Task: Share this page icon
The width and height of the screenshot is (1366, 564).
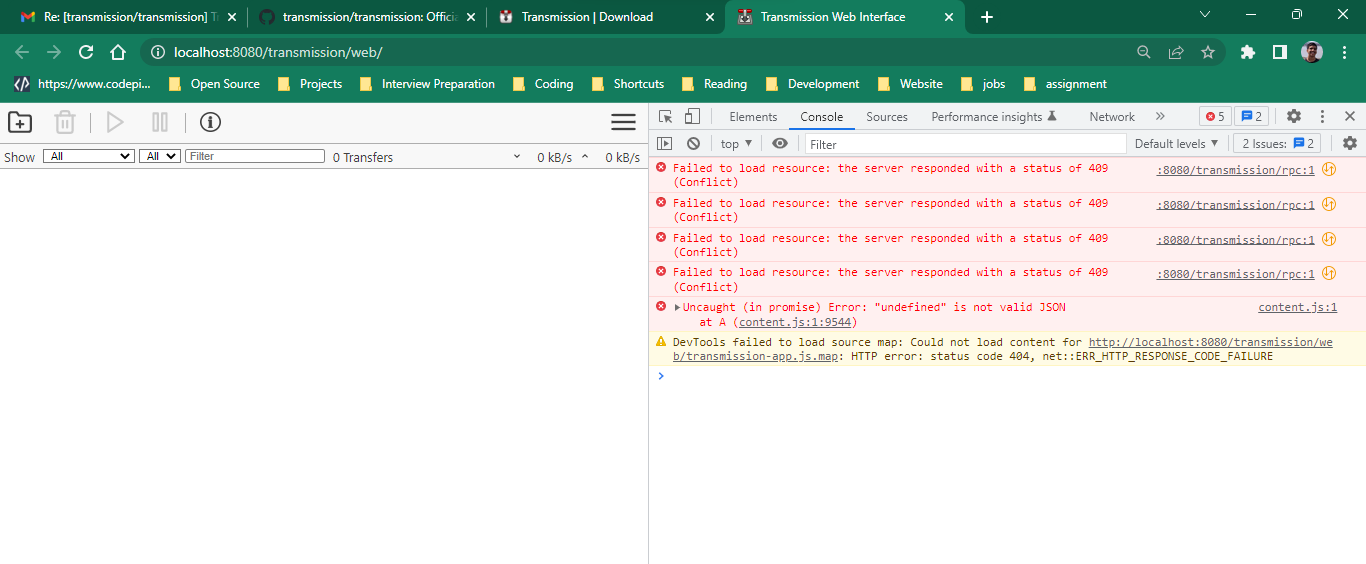Action: coord(1176,52)
